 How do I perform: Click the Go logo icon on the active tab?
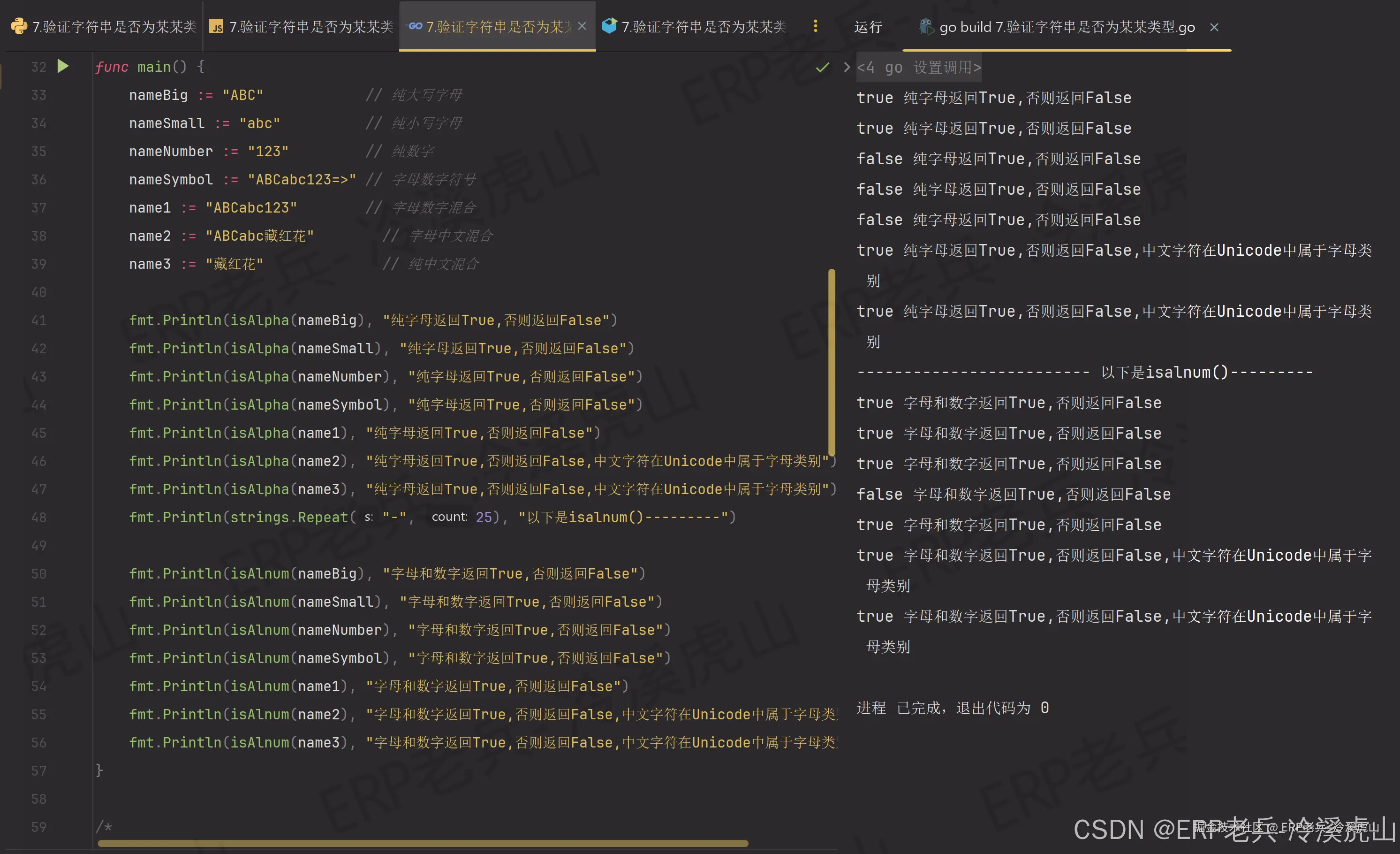[415, 26]
